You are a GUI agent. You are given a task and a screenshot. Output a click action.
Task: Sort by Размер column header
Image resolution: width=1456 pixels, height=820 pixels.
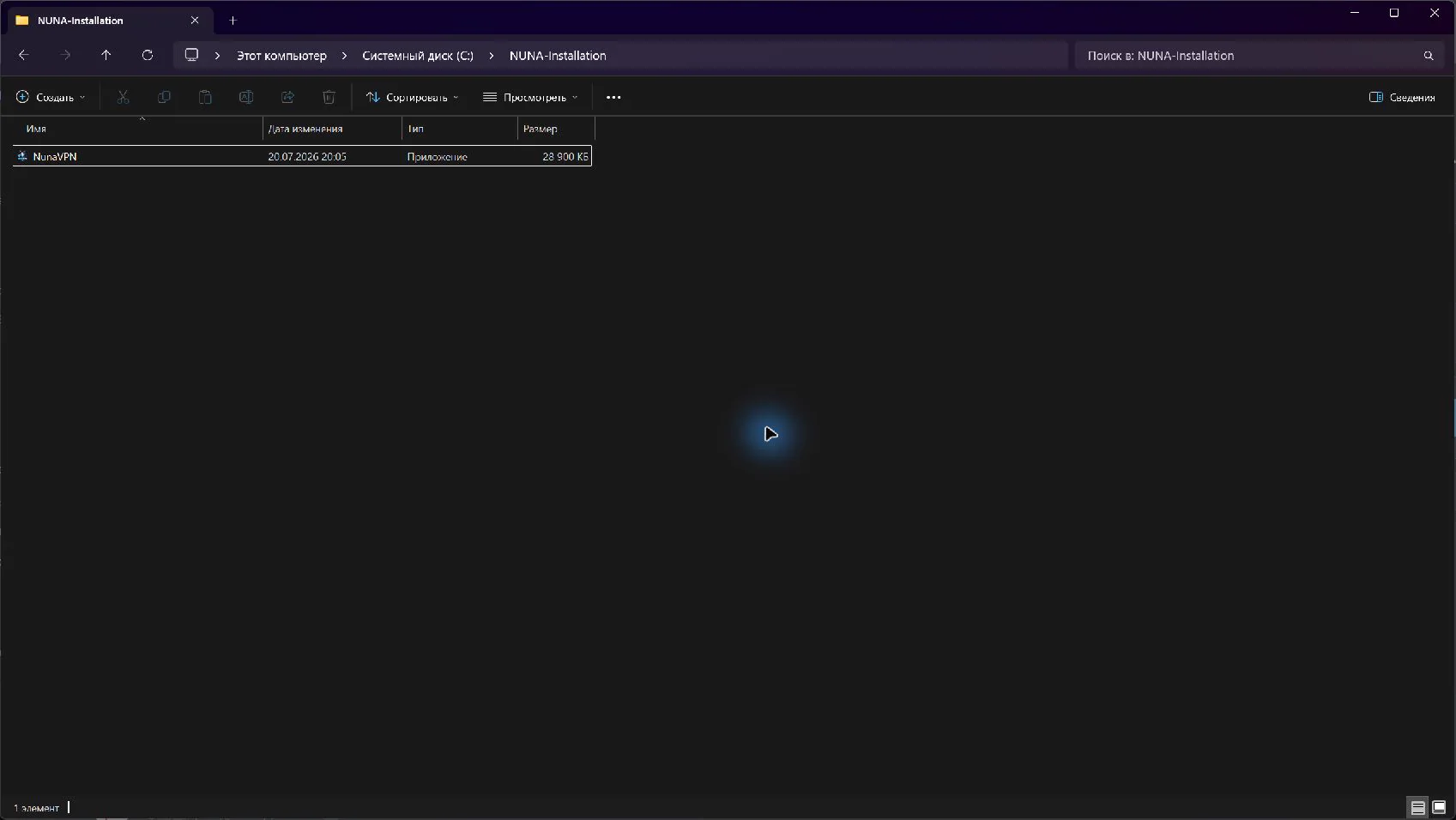[x=556, y=129]
